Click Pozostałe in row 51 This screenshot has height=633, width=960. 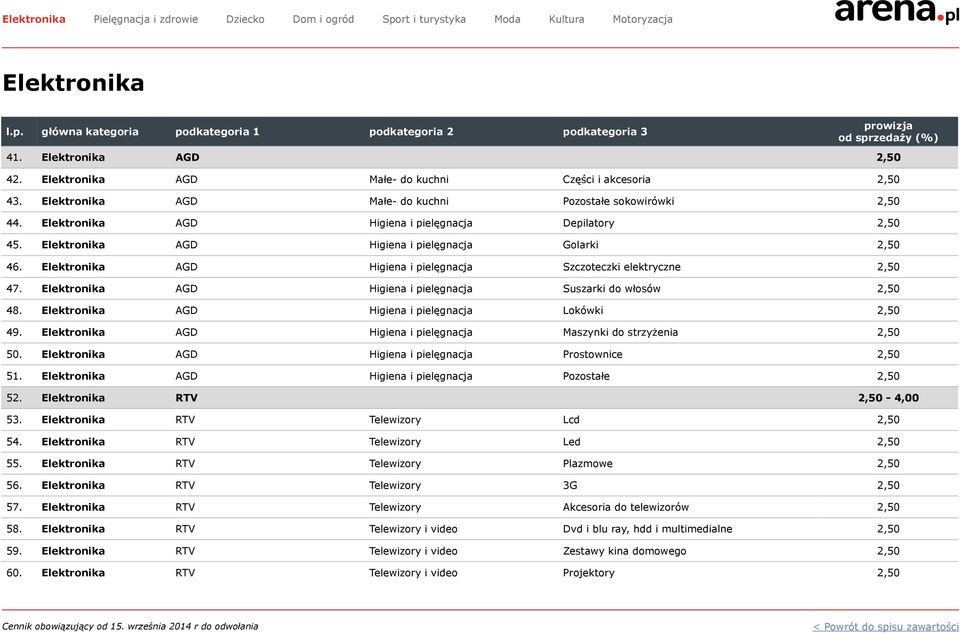tap(586, 376)
